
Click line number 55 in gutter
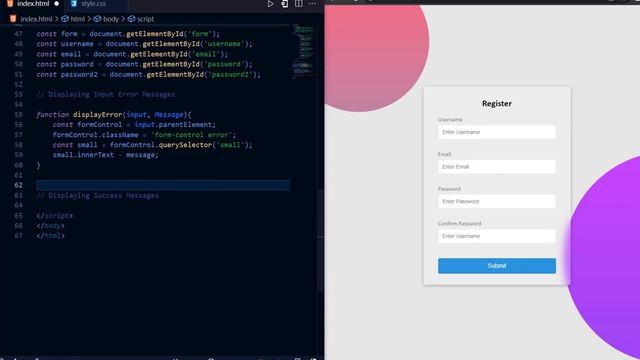(18, 115)
